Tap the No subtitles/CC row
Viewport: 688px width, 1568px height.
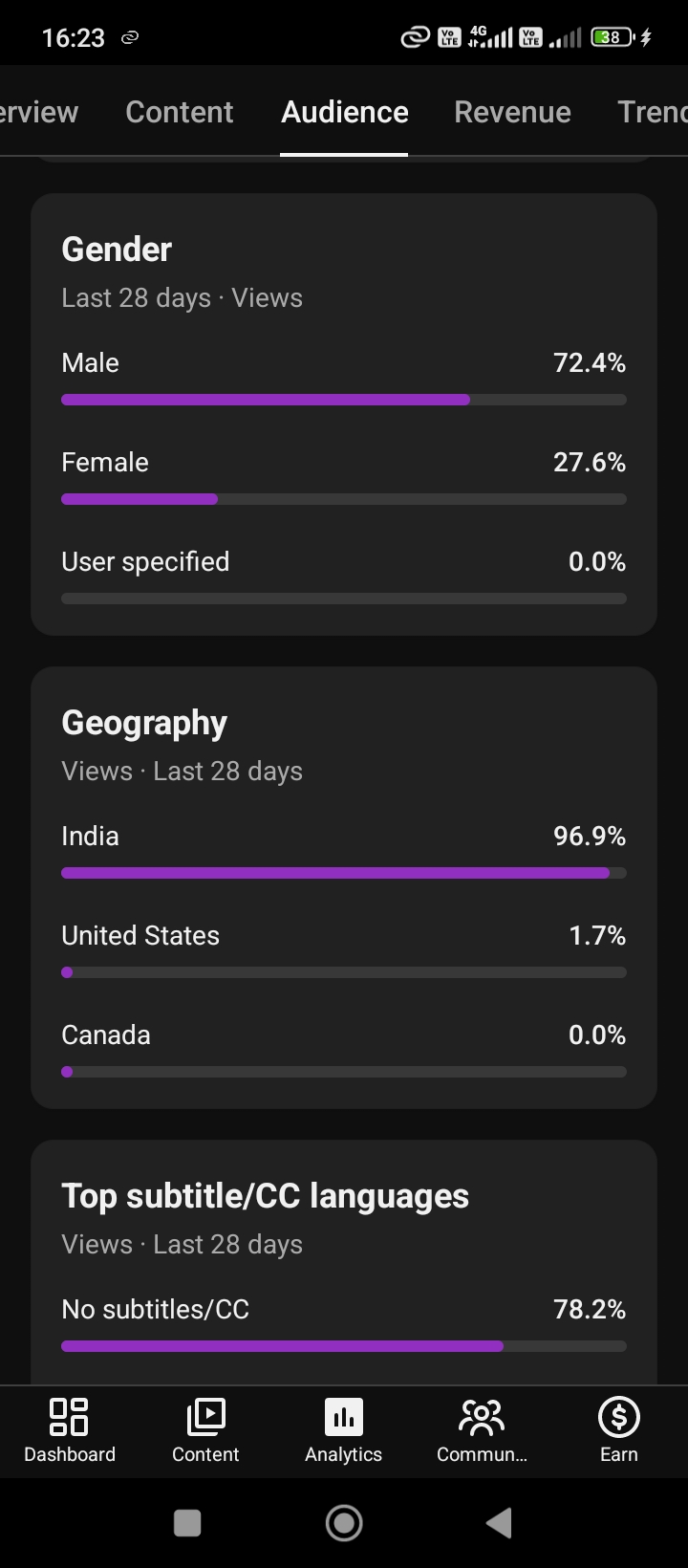344,1324
